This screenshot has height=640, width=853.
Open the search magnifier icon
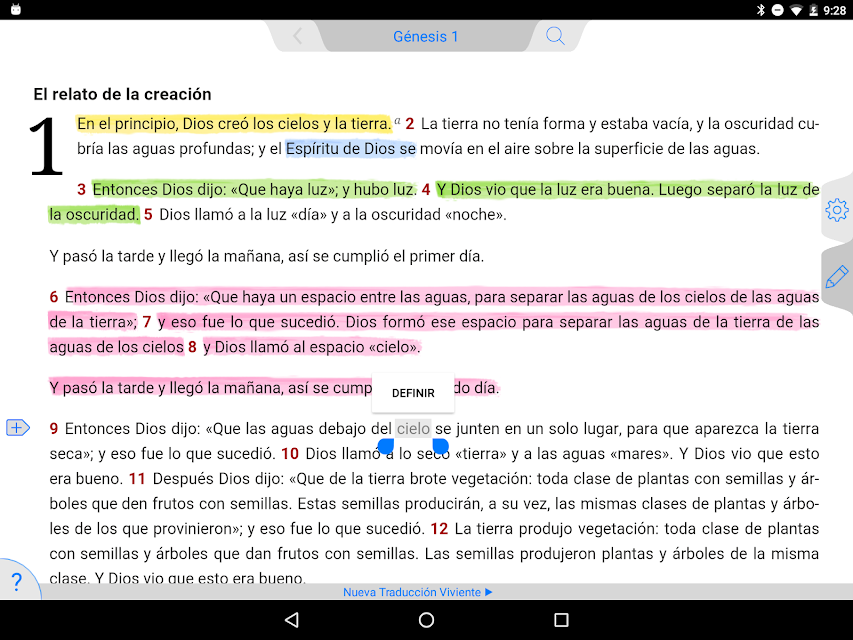click(x=555, y=36)
